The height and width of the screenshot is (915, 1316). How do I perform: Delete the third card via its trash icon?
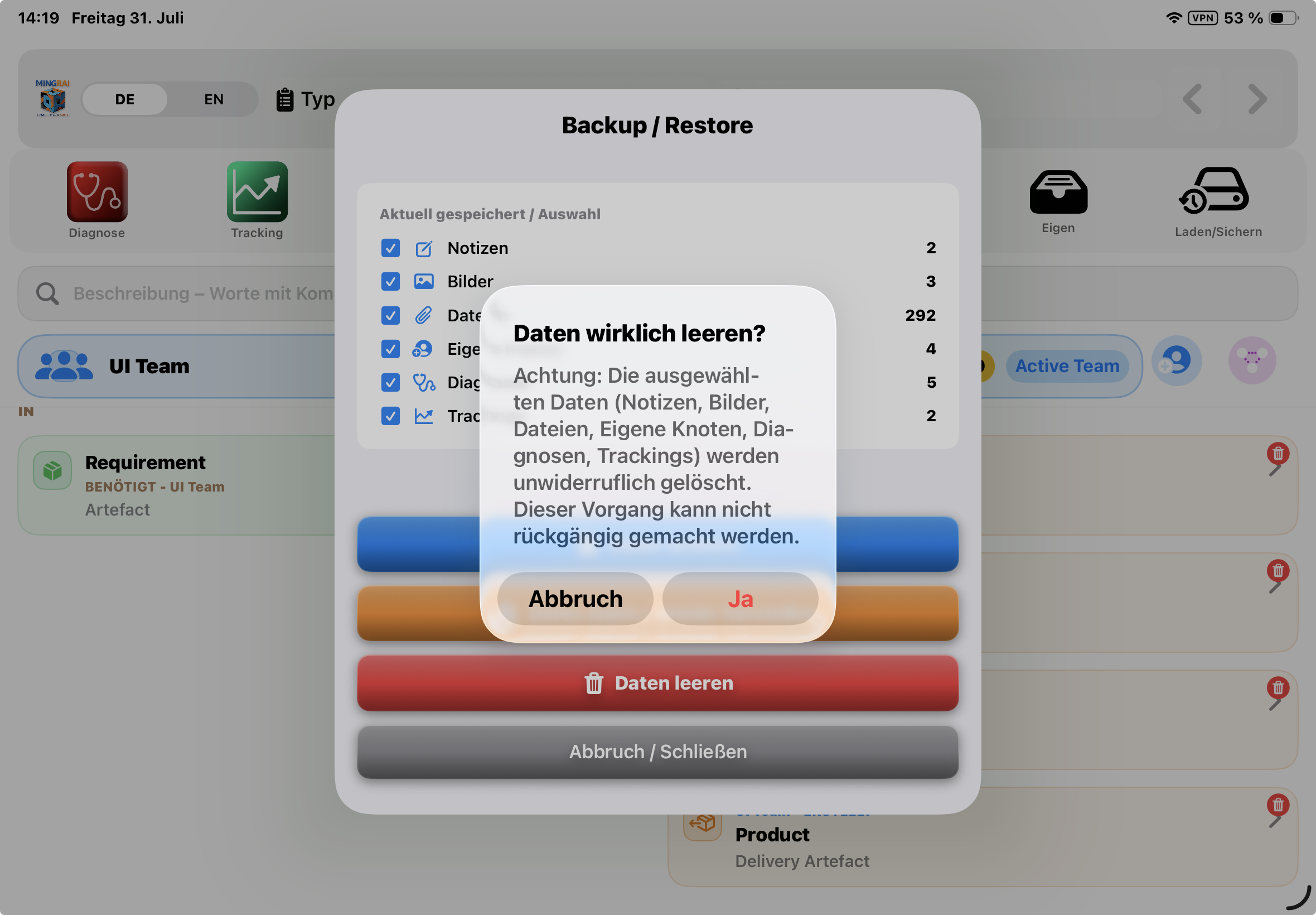click(1278, 687)
